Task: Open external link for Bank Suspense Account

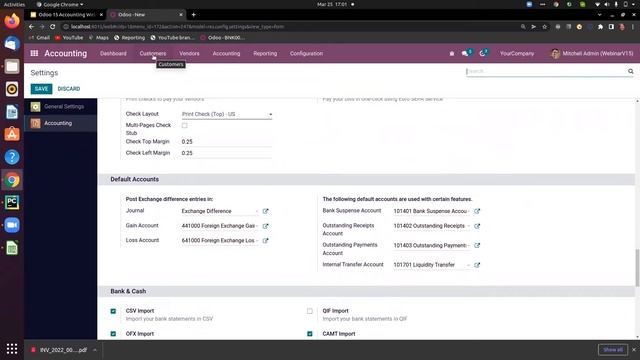Action: coord(477,211)
